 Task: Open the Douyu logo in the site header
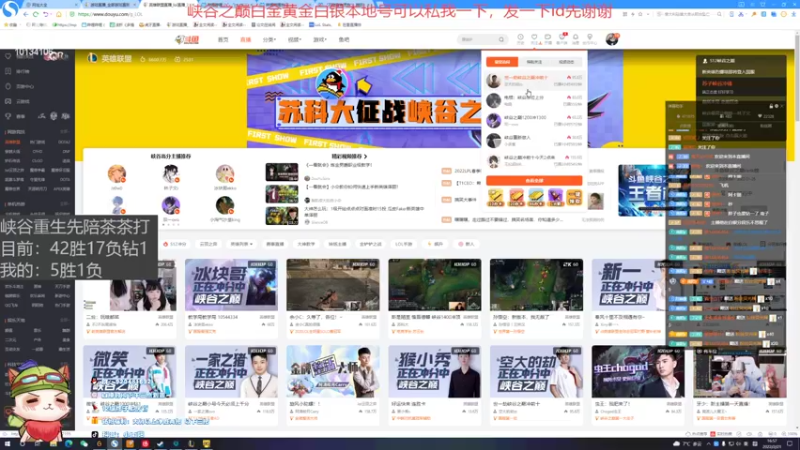pyautogui.click(x=187, y=39)
